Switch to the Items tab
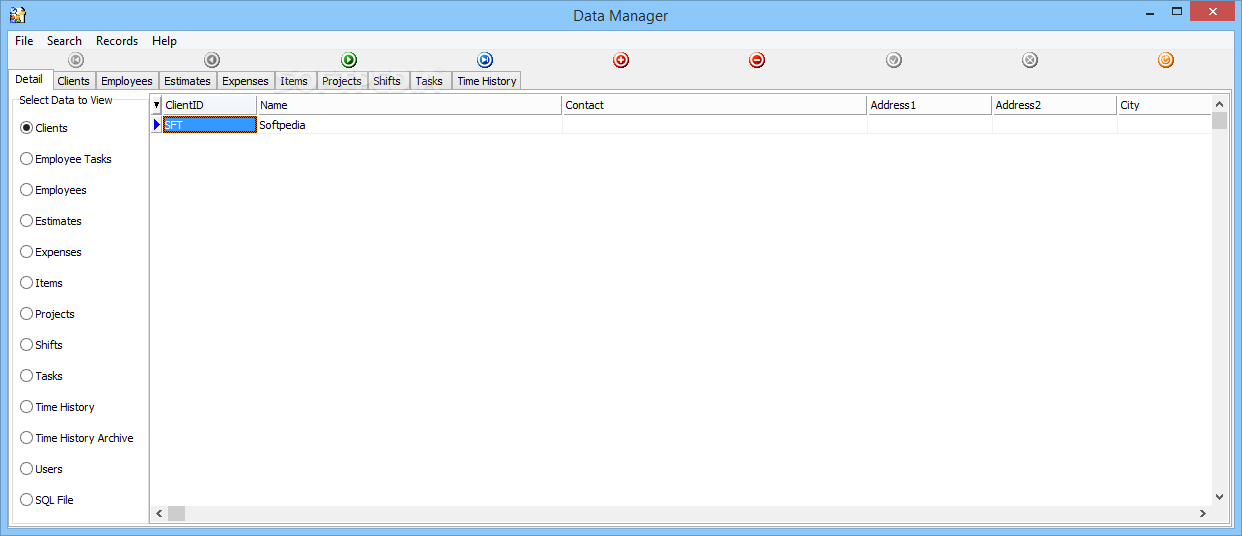 point(294,81)
